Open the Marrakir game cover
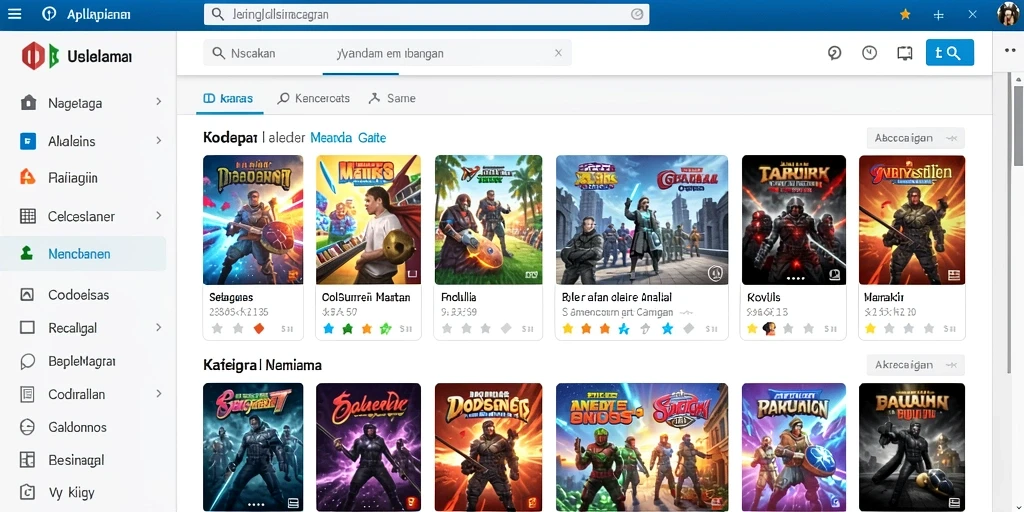The width and height of the screenshot is (1024, 512). (912, 219)
